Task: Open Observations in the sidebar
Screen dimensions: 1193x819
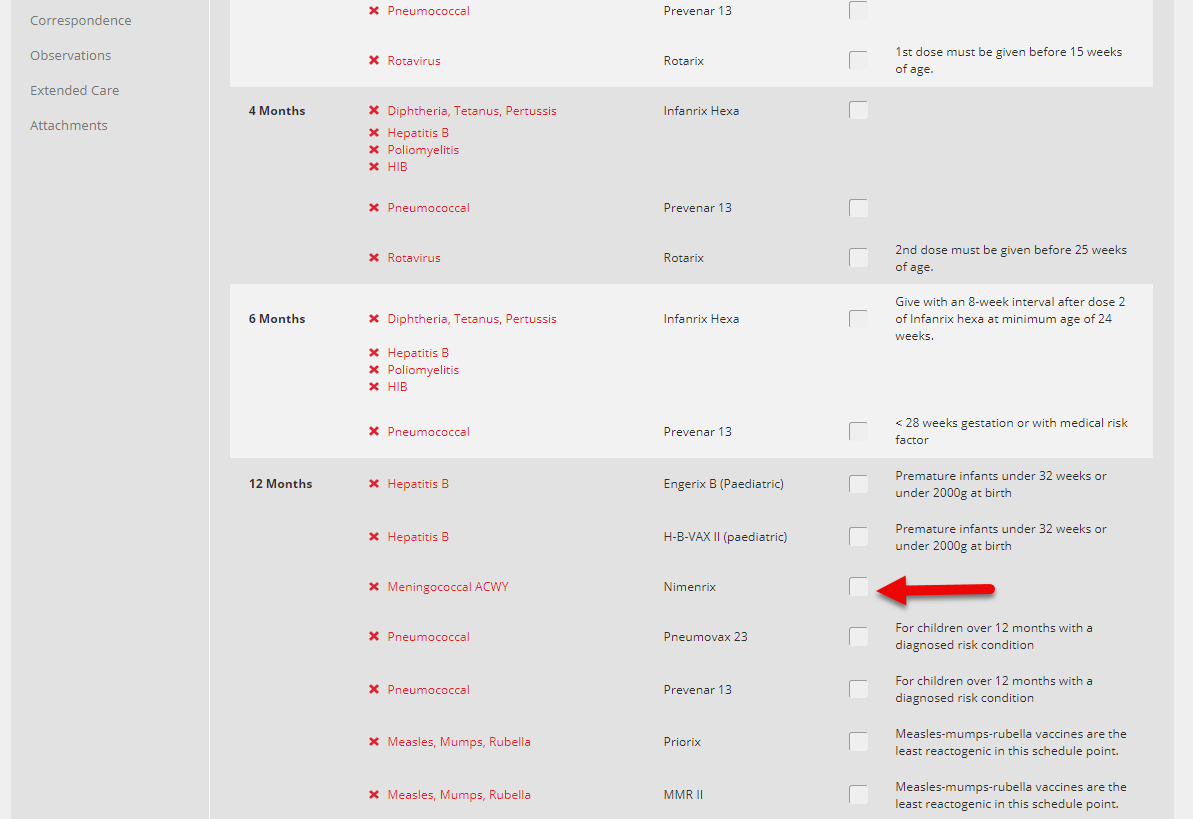Action: pos(71,56)
